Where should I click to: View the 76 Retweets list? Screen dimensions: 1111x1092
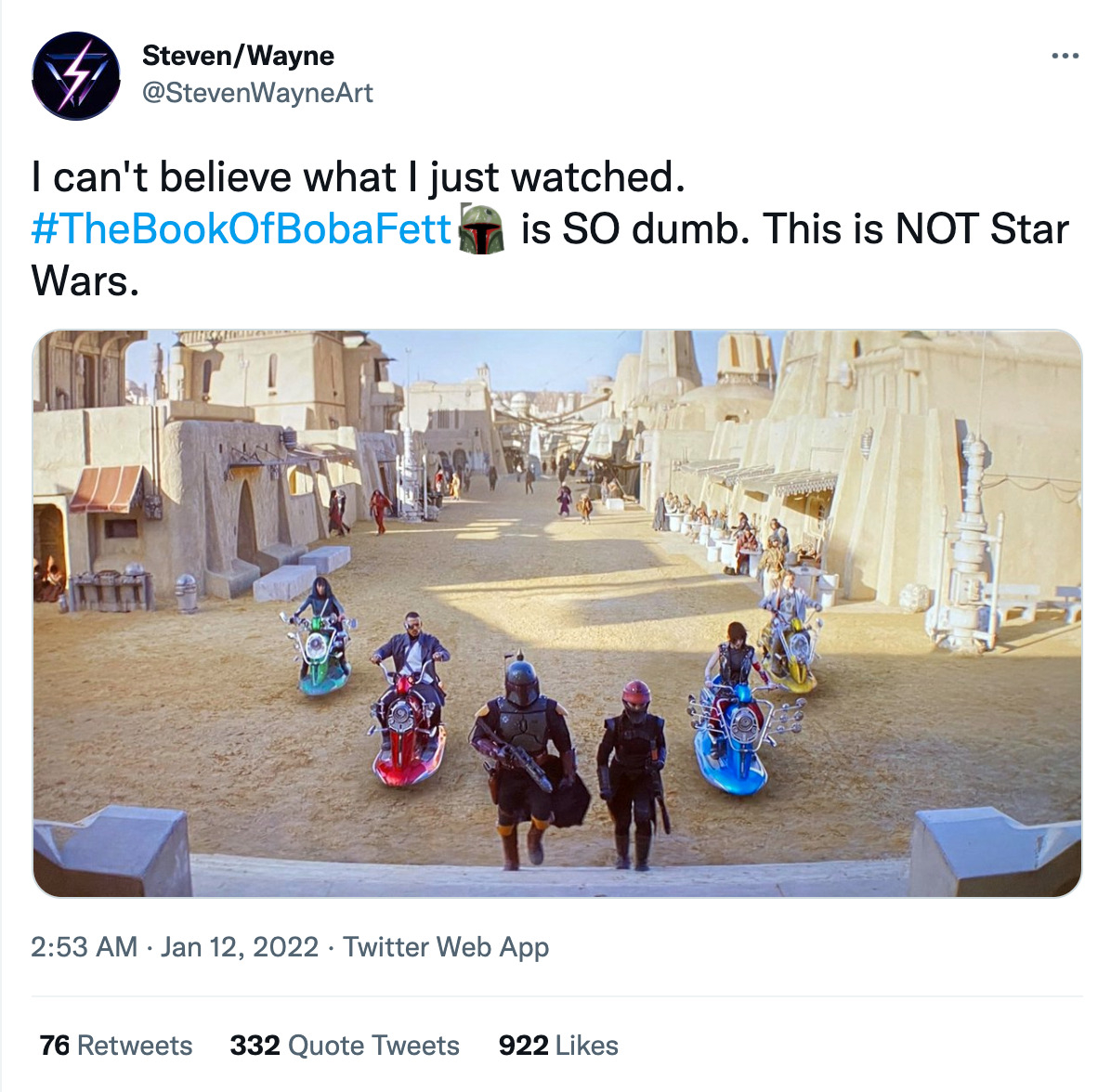[x=116, y=1046]
